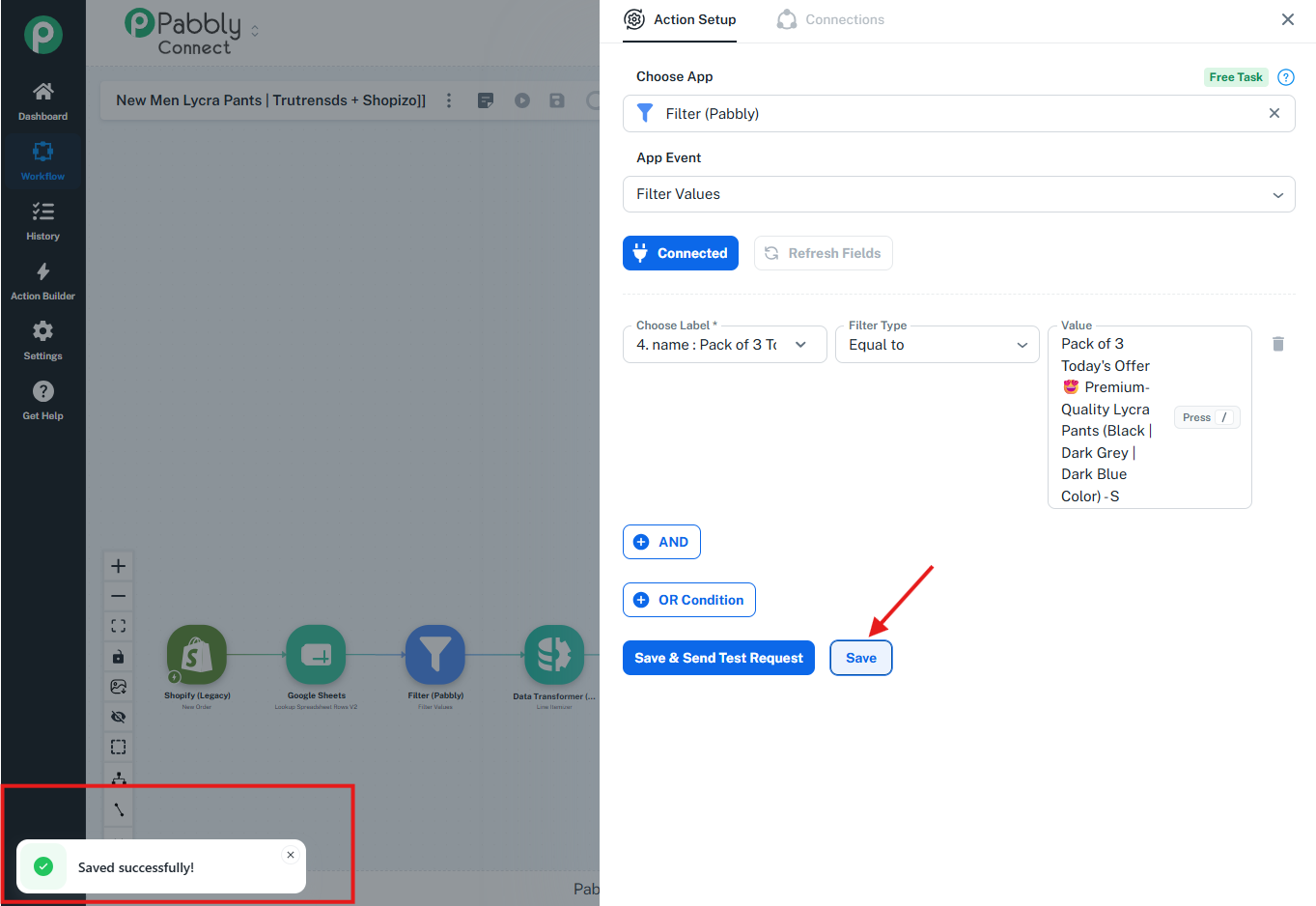Add an AND condition
This screenshot has width=1316, height=906.
661,542
